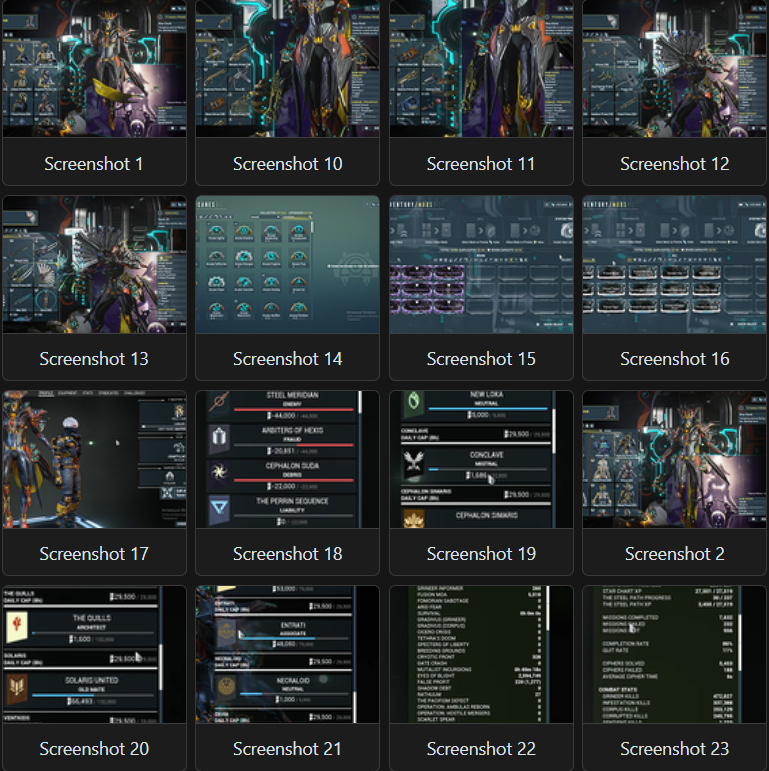Open the Screenshot 13 thumbnail image
The width and height of the screenshot is (769, 771).
click(94, 264)
